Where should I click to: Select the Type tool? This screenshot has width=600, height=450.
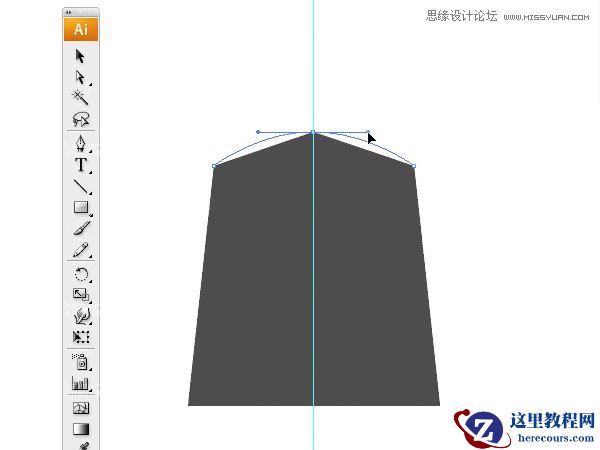point(81,165)
